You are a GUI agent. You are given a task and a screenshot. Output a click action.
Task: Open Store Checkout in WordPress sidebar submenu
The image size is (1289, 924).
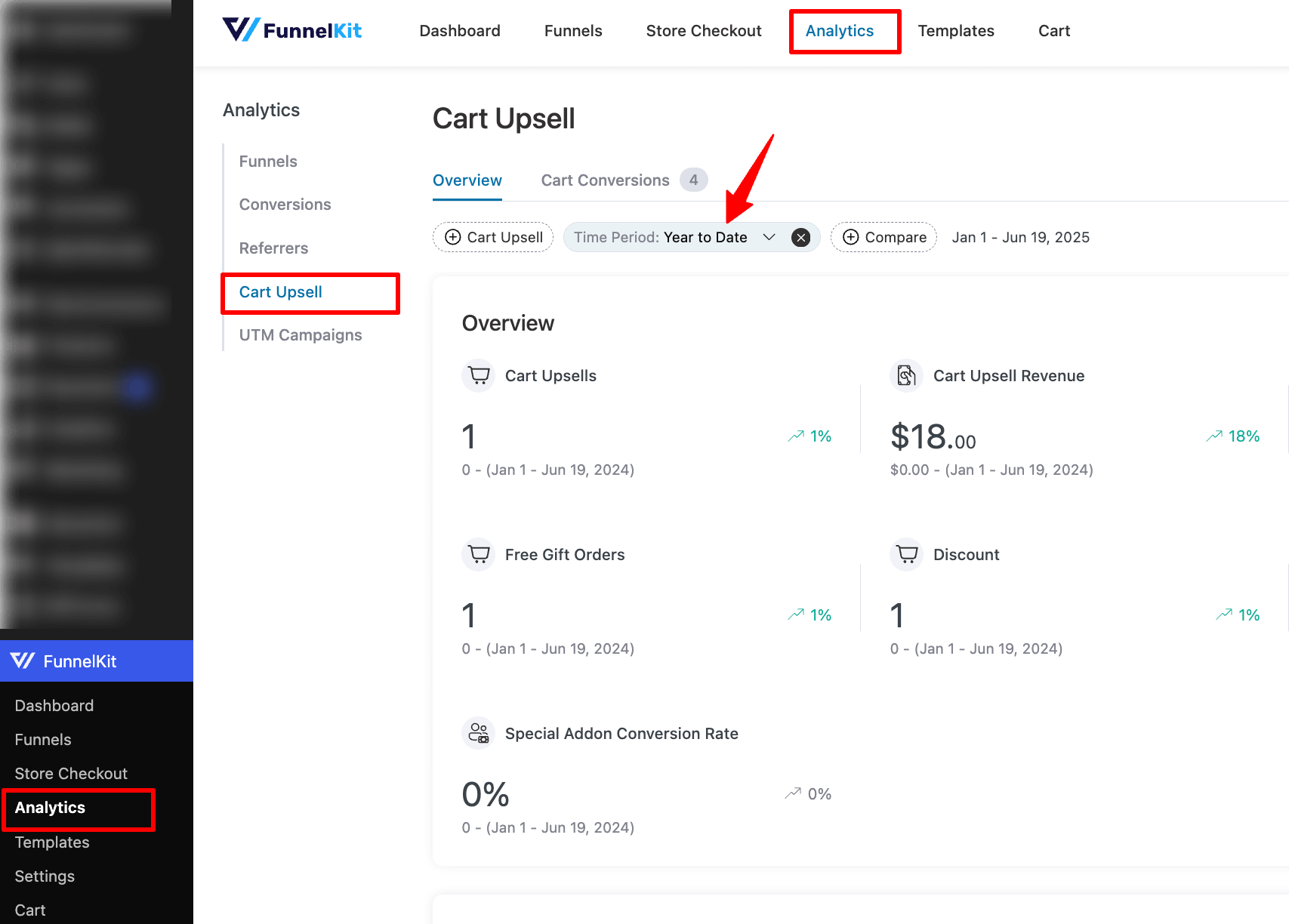tap(71, 774)
